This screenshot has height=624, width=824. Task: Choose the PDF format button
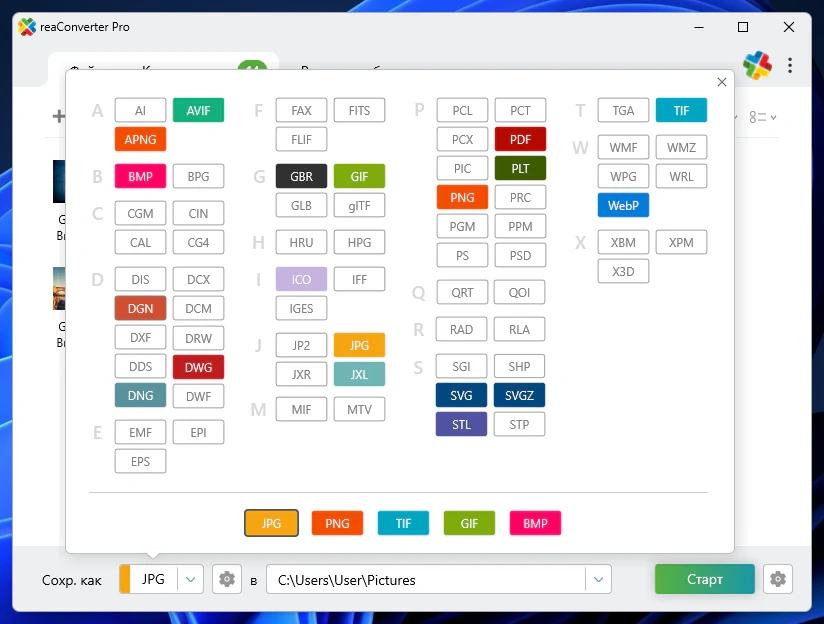pyautogui.click(x=520, y=139)
